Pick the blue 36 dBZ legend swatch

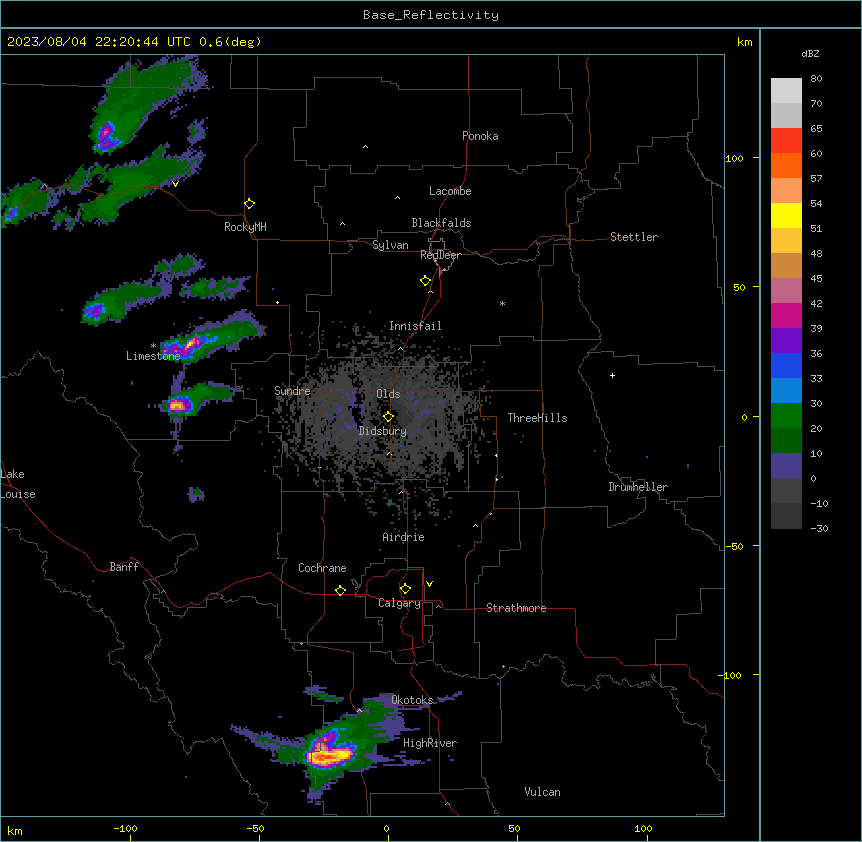[786, 365]
